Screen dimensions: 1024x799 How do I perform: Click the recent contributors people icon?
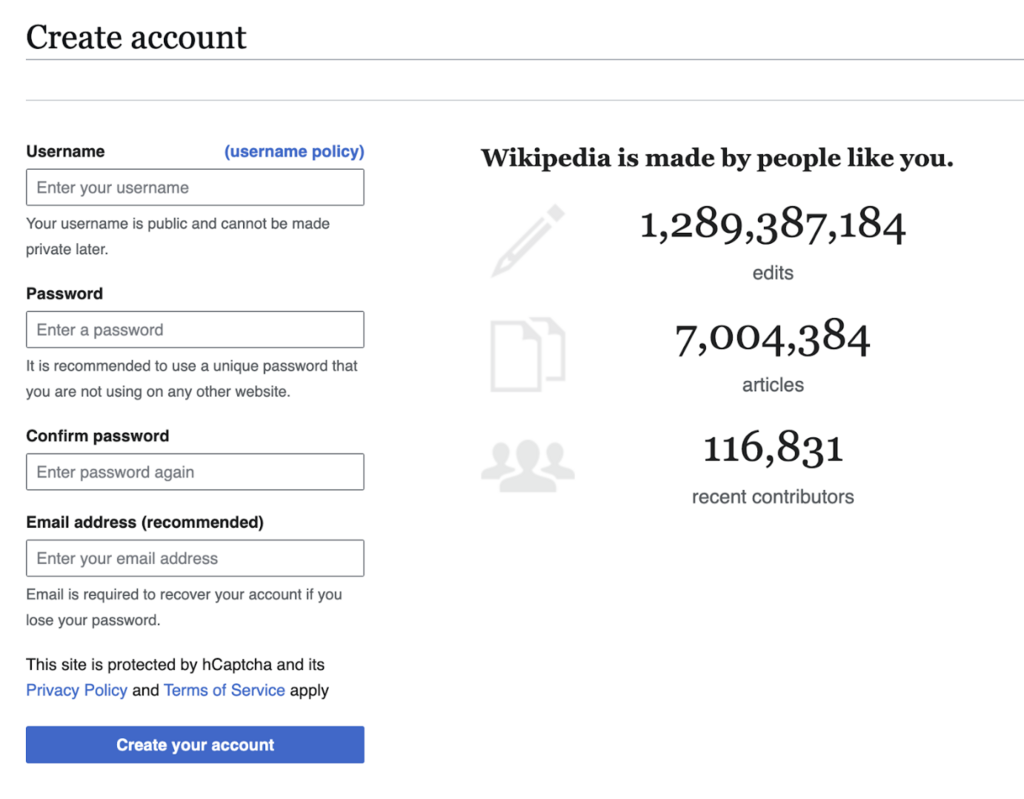click(x=528, y=466)
